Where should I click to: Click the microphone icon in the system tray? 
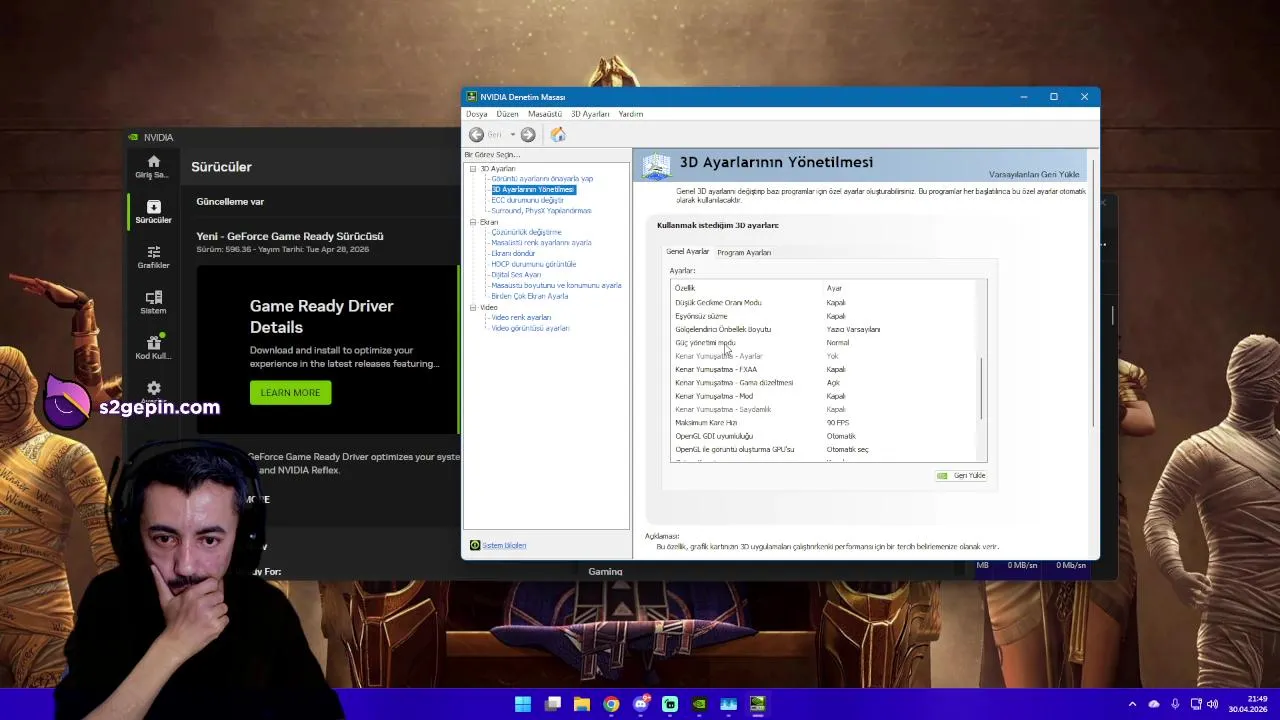point(1175,704)
